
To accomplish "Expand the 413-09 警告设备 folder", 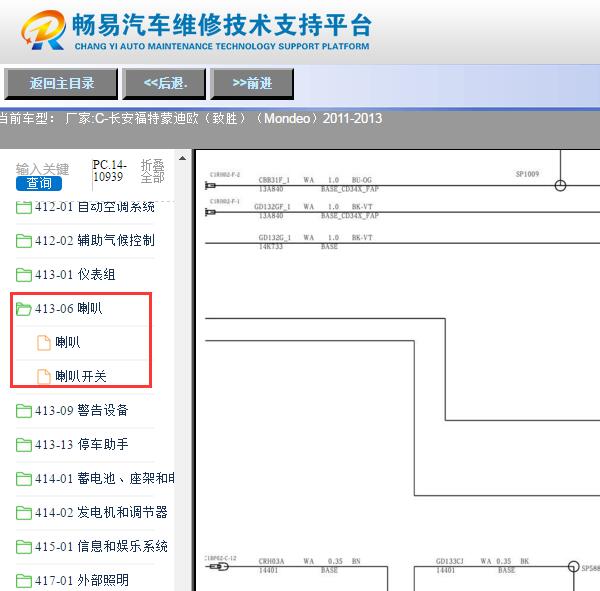I will coord(82,410).
